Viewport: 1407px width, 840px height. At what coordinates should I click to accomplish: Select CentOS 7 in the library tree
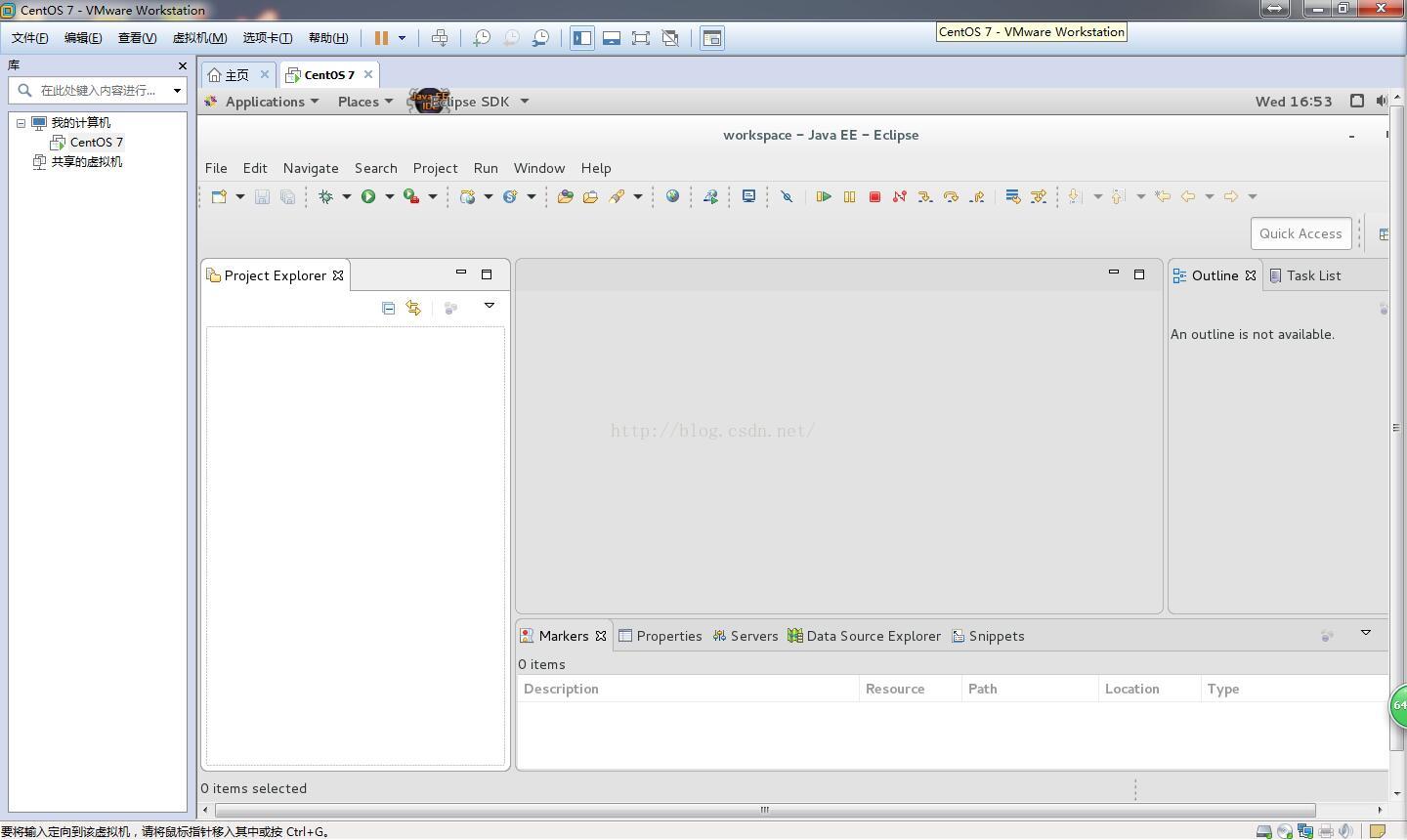tap(96, 143)
